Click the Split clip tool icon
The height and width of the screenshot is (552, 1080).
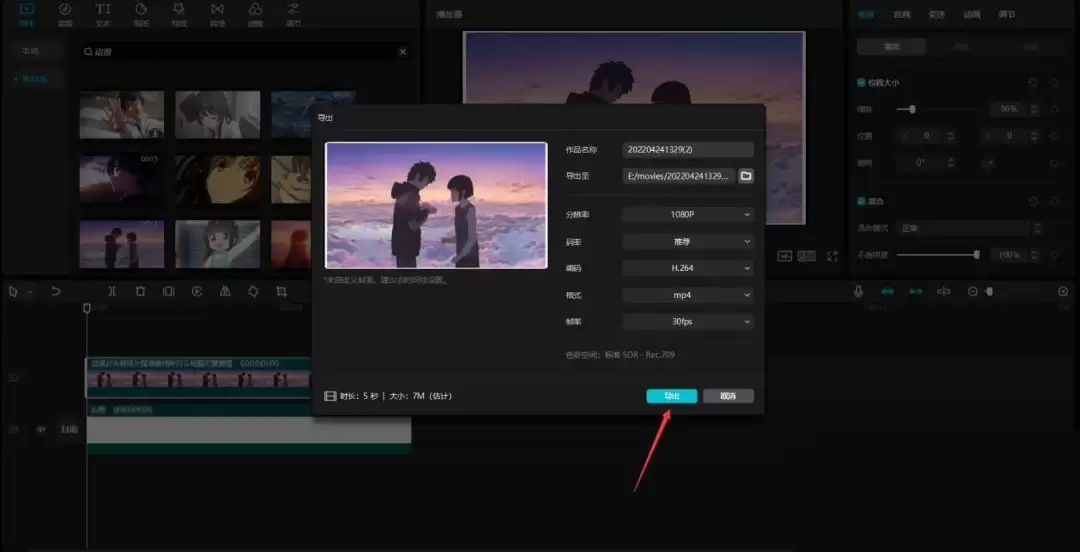(112, 292)
